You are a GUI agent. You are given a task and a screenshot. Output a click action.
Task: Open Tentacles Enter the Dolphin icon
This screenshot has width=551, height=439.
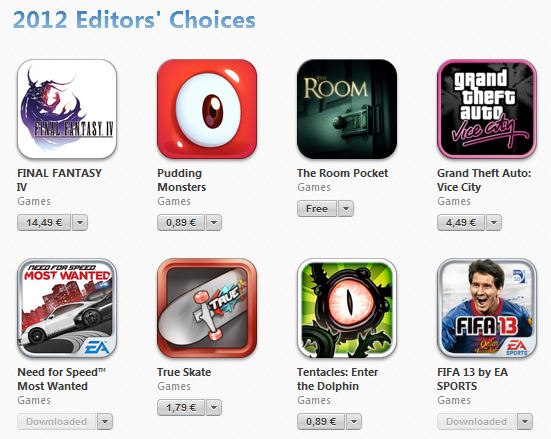[x=347, y=308]
